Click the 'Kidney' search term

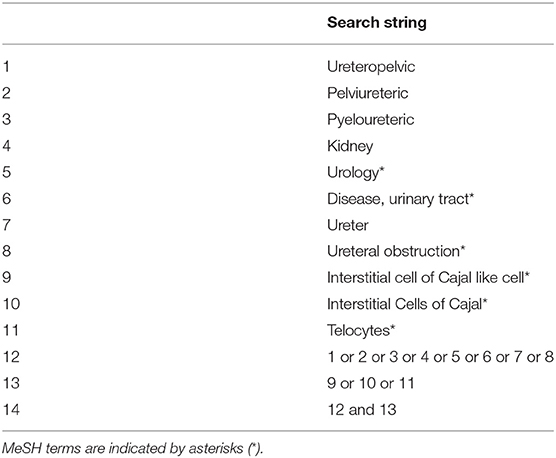[350, 146]
